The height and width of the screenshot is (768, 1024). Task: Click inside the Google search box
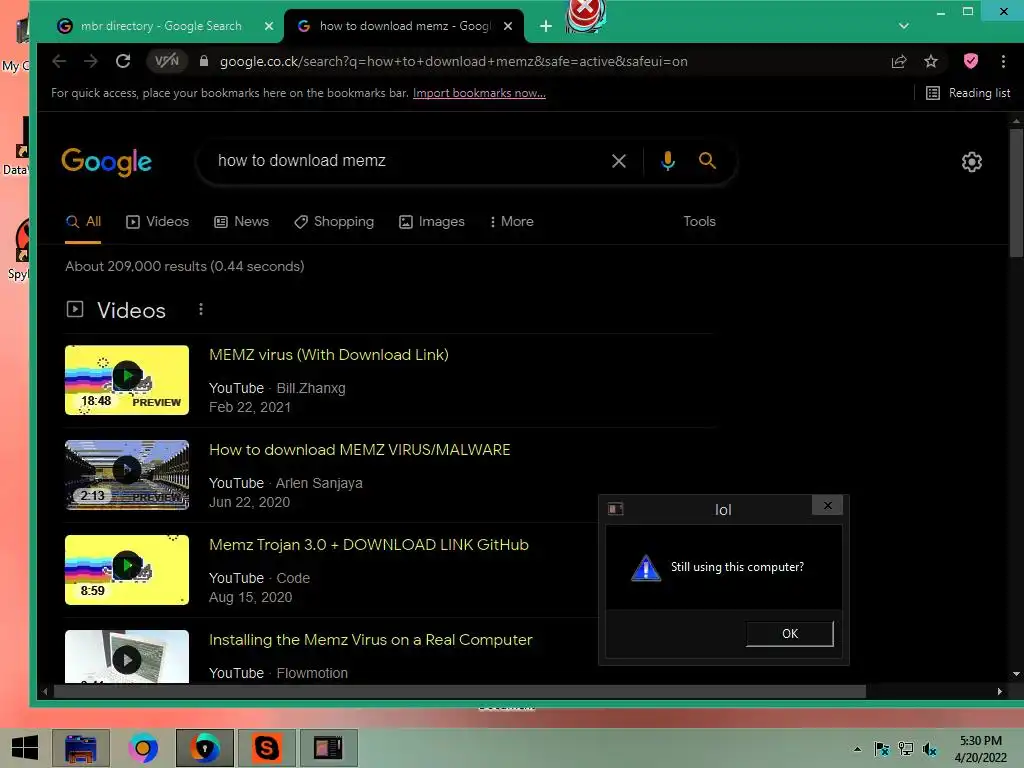pyautogui.click(x=405, y=161)
